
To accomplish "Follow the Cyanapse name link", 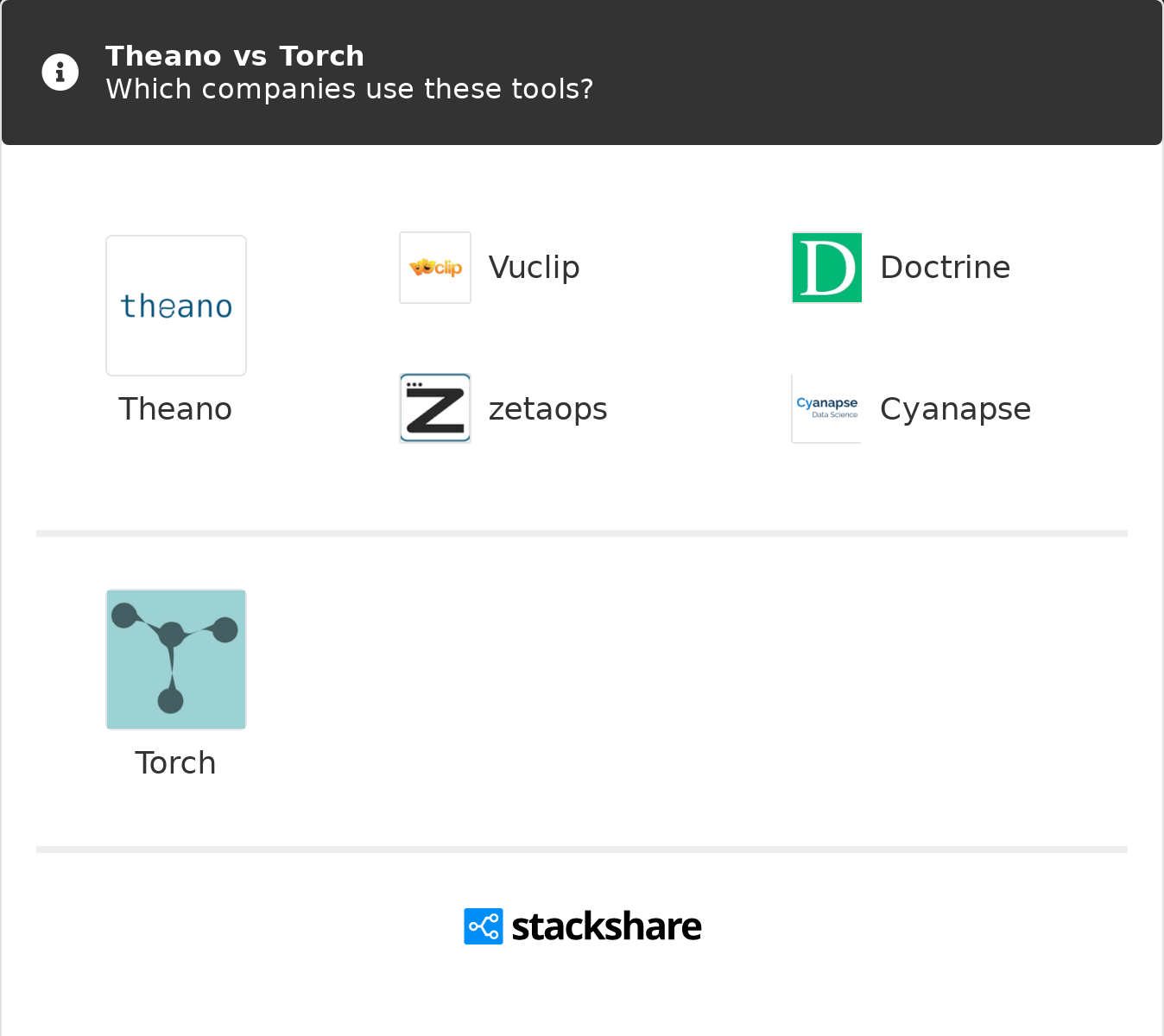I will click(x=955, y=409).
